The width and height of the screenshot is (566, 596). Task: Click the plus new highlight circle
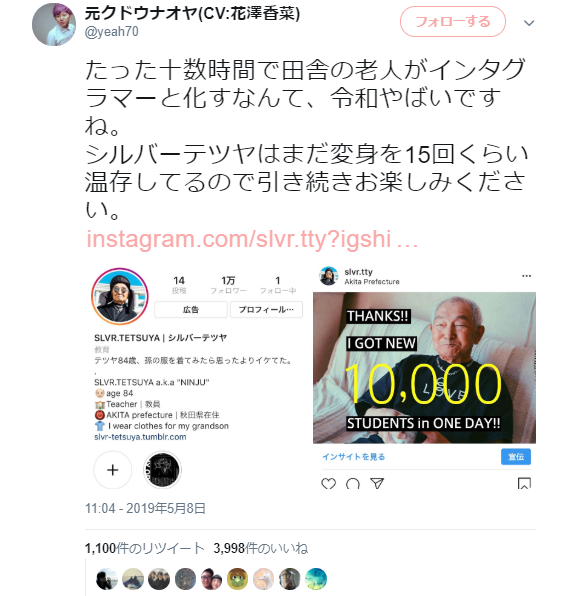(113, 470)
